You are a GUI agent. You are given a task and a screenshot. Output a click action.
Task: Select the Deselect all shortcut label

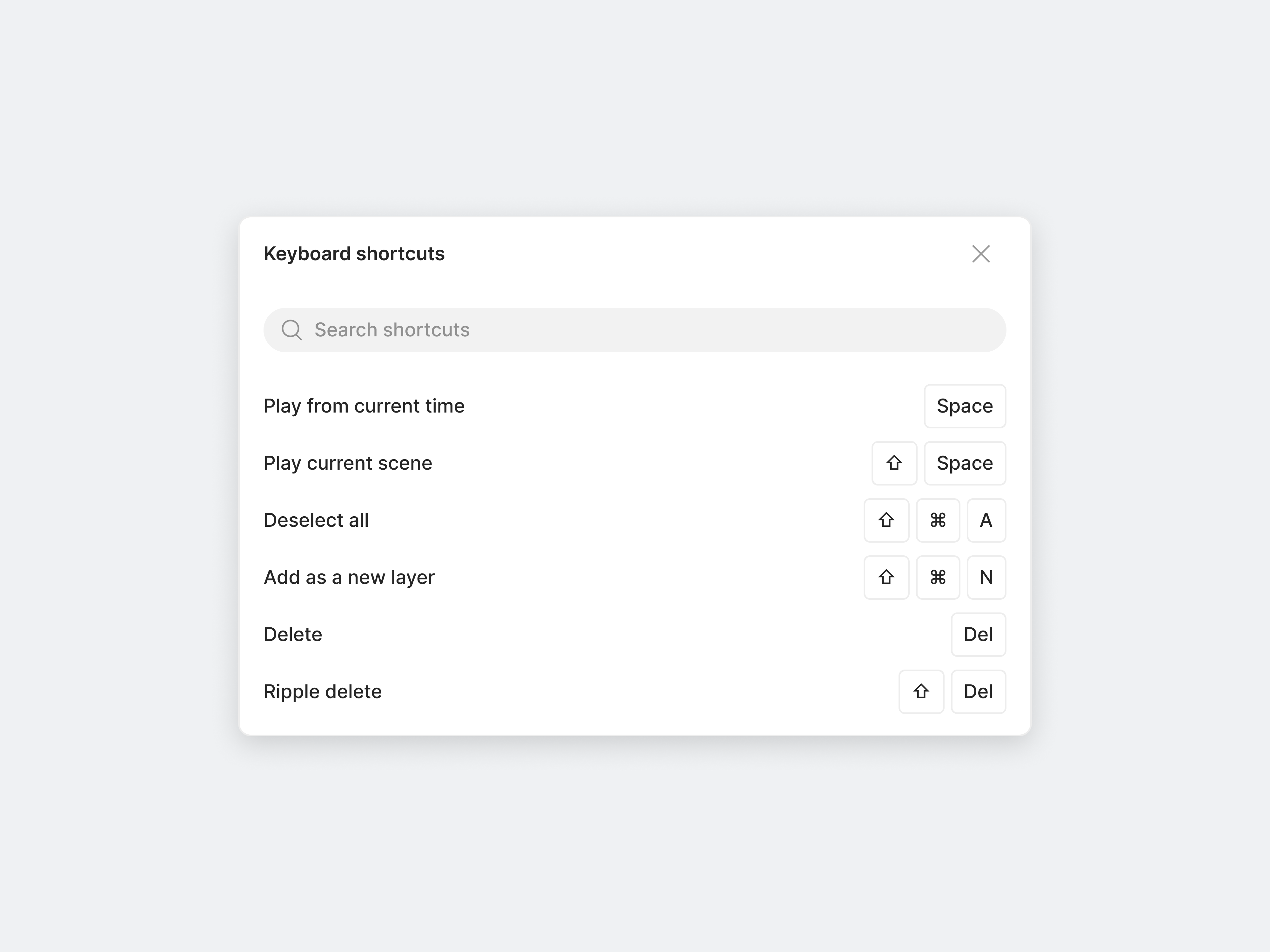pyautogui.click(x=316, y=520)
